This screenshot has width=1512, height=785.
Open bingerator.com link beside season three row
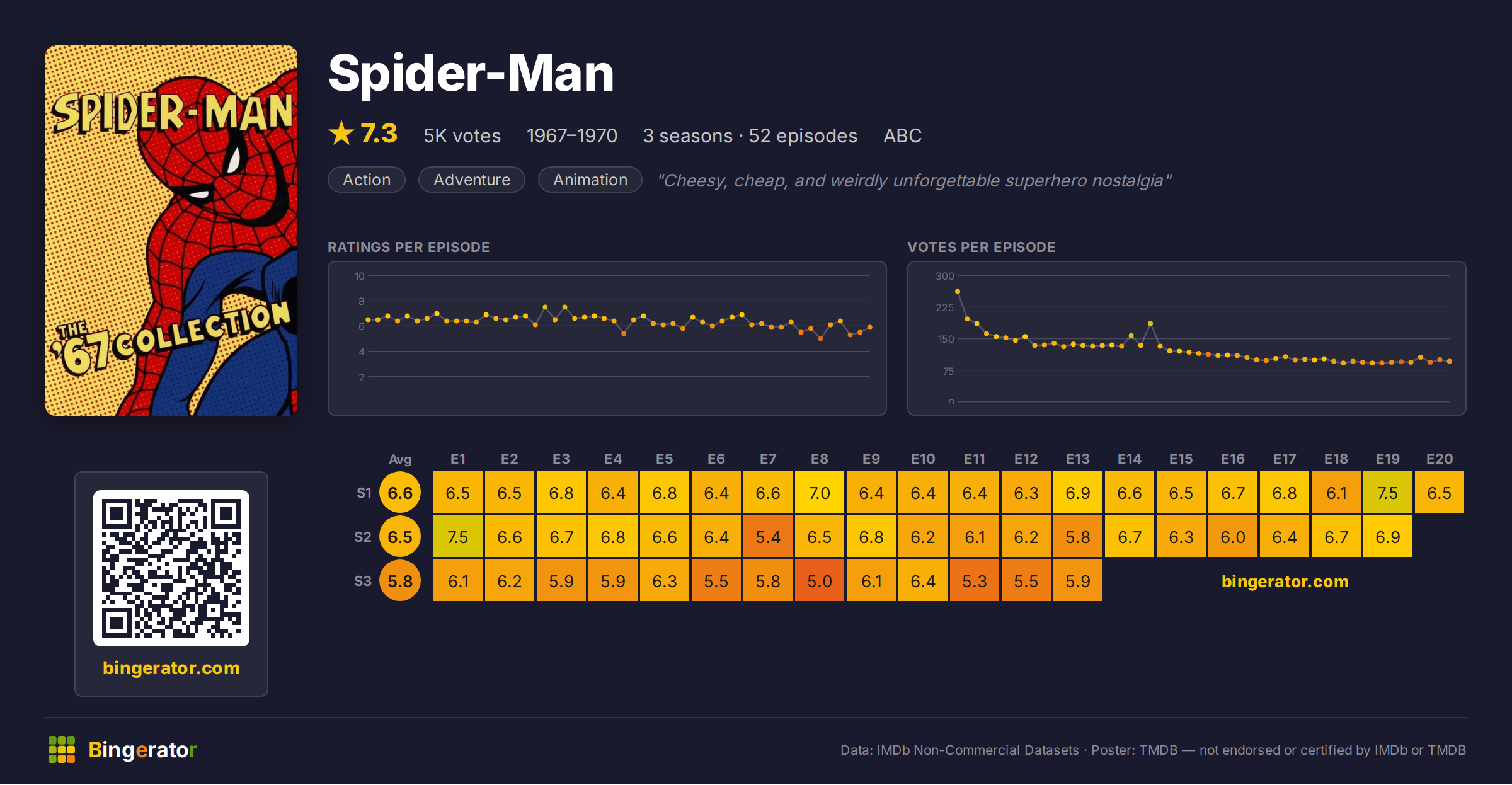(1285, 581)
